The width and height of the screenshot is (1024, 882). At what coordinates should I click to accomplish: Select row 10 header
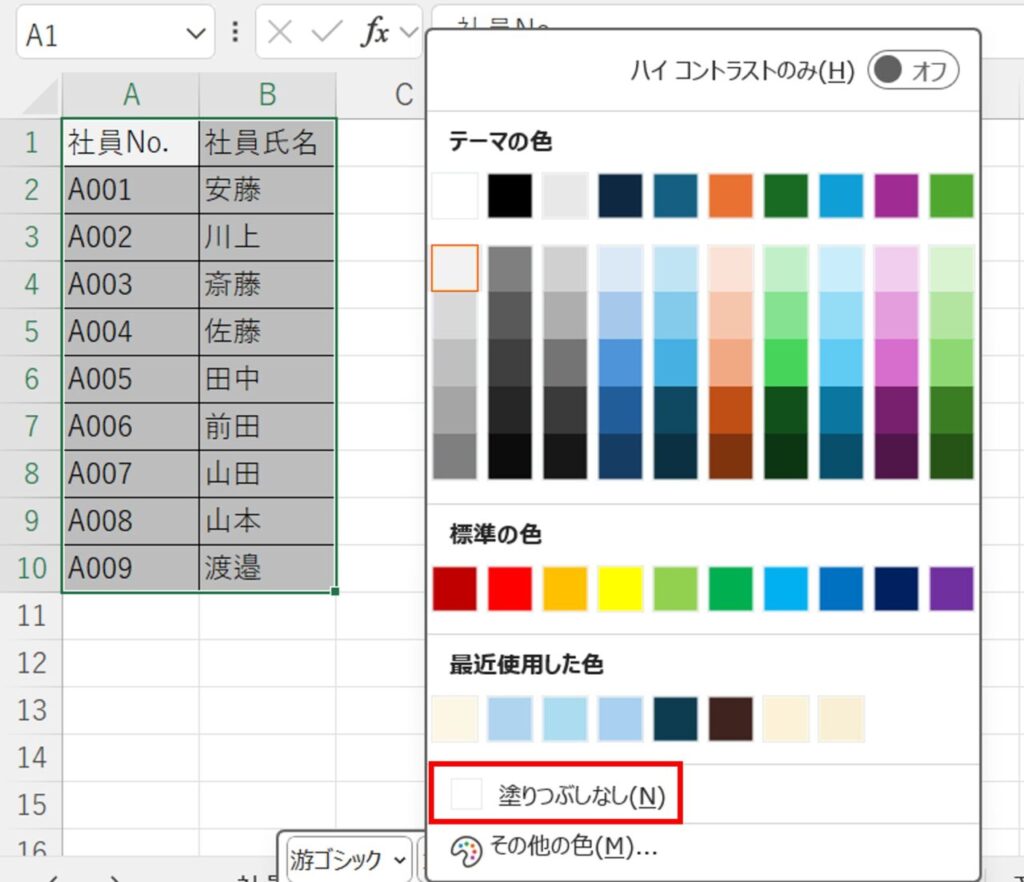pos(31,568)
